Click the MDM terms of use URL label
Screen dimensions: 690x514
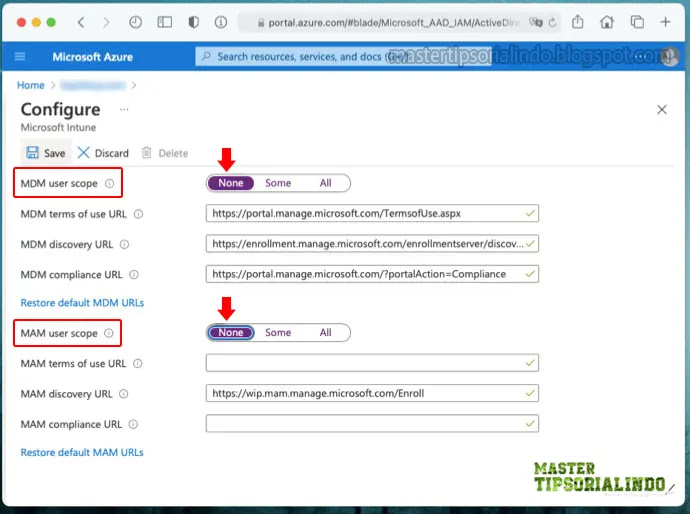(x=73, y=214)
